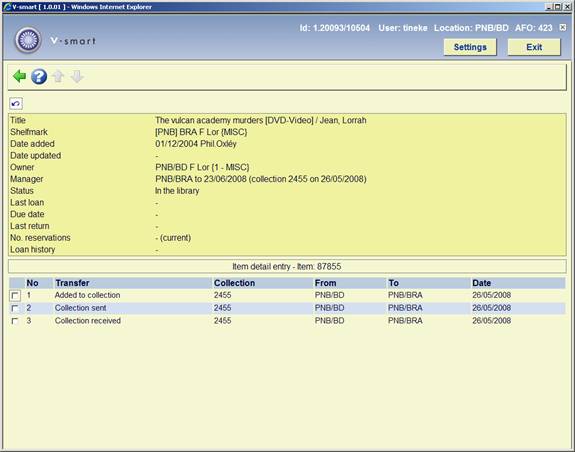Image resolution: width=575 pixels, height=452 pixels.
Task: Tick the checkbox for Collection sent row
Action: 15,308
